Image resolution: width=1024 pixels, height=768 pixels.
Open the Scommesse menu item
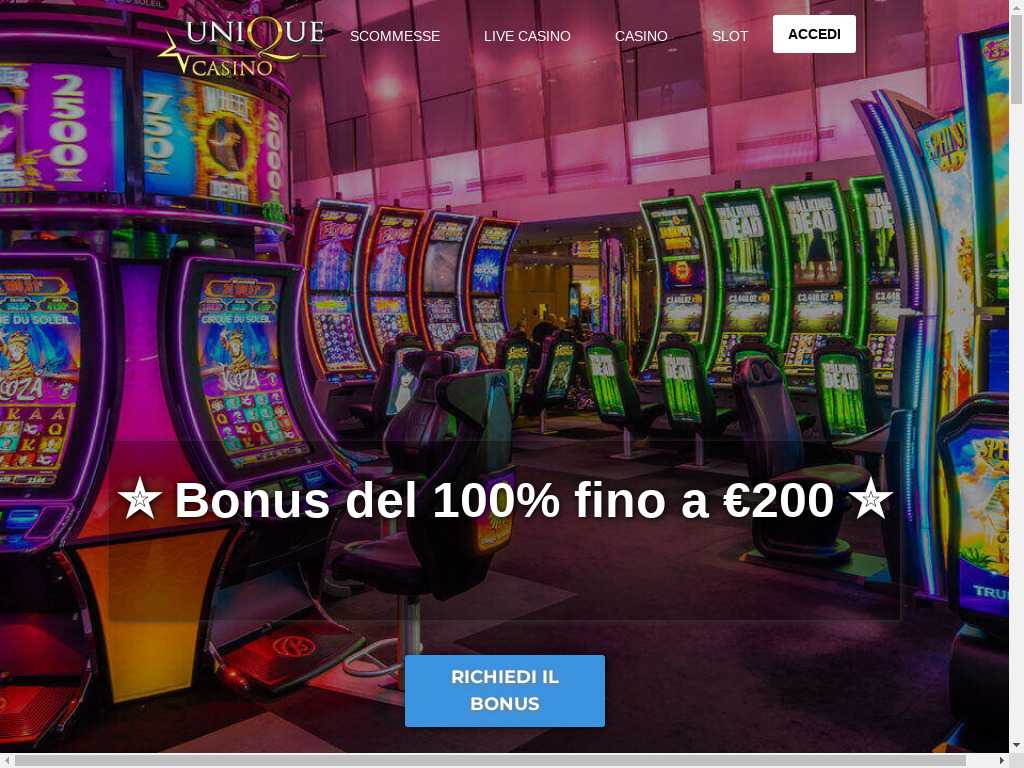coord(395,36)
